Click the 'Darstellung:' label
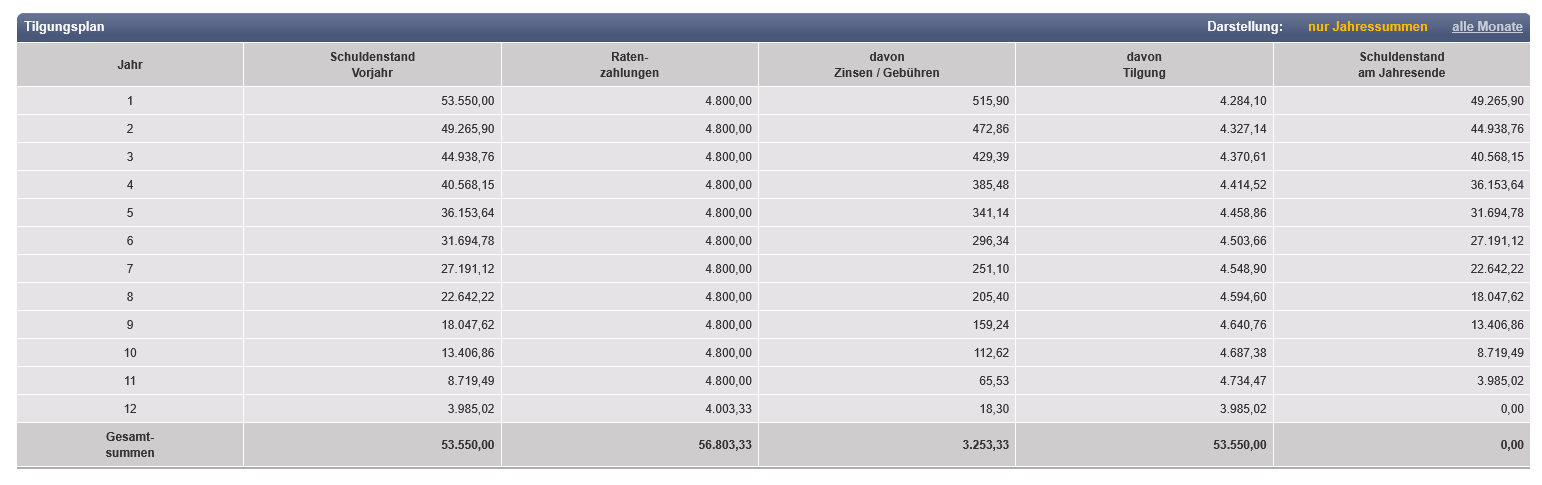The image size is (1542, 485). click(x=1244, y=27)
